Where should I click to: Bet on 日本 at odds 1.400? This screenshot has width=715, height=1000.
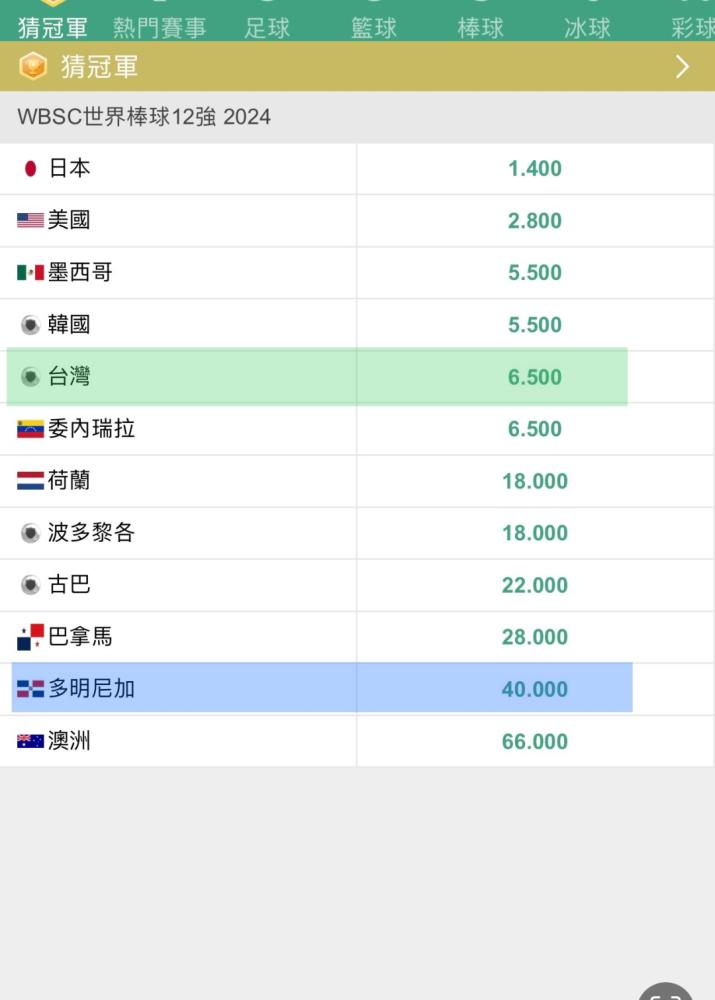tap(534, 168)
